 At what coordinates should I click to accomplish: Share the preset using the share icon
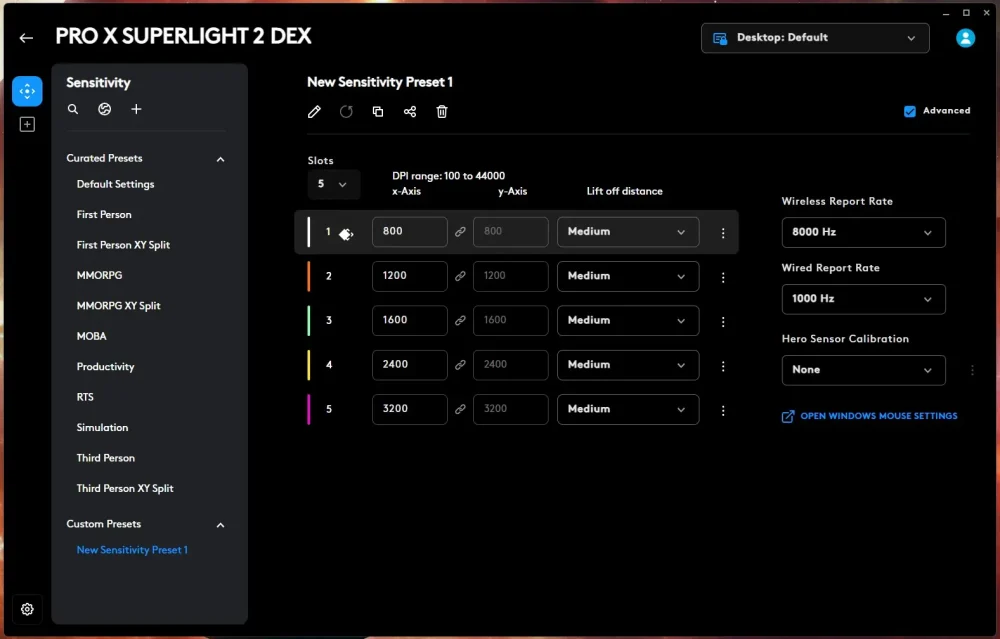(410, 112)
